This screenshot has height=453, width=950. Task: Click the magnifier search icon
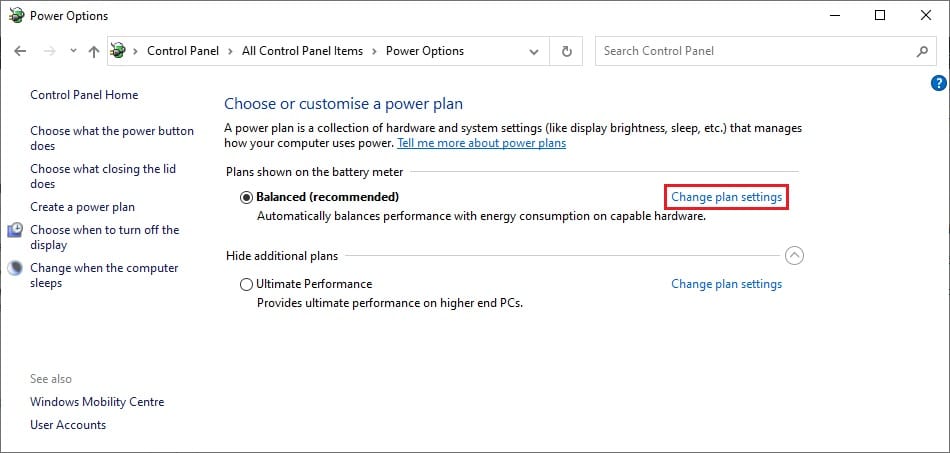pos(921,51)
